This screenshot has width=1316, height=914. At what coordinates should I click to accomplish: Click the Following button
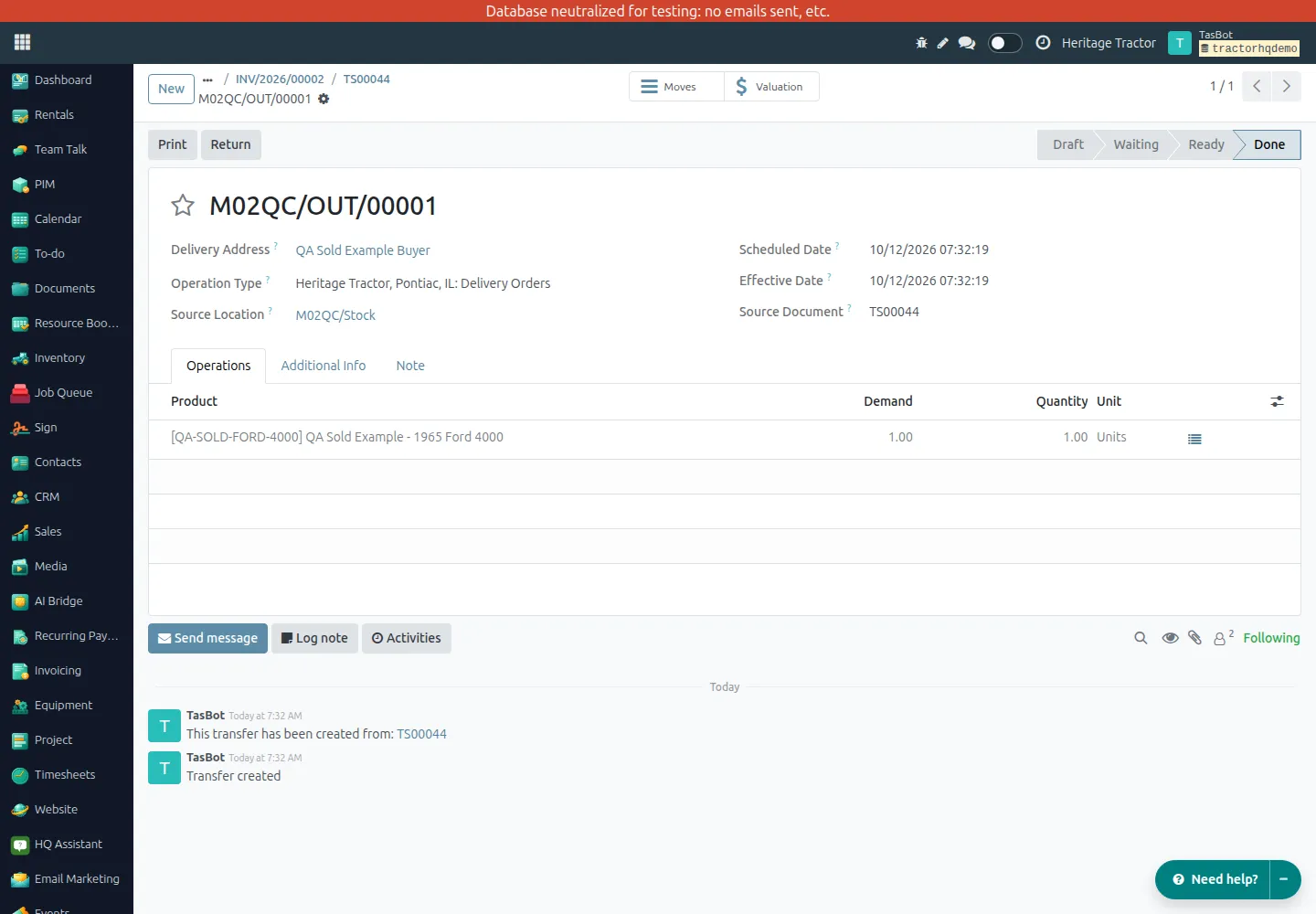click(1271, 638)
